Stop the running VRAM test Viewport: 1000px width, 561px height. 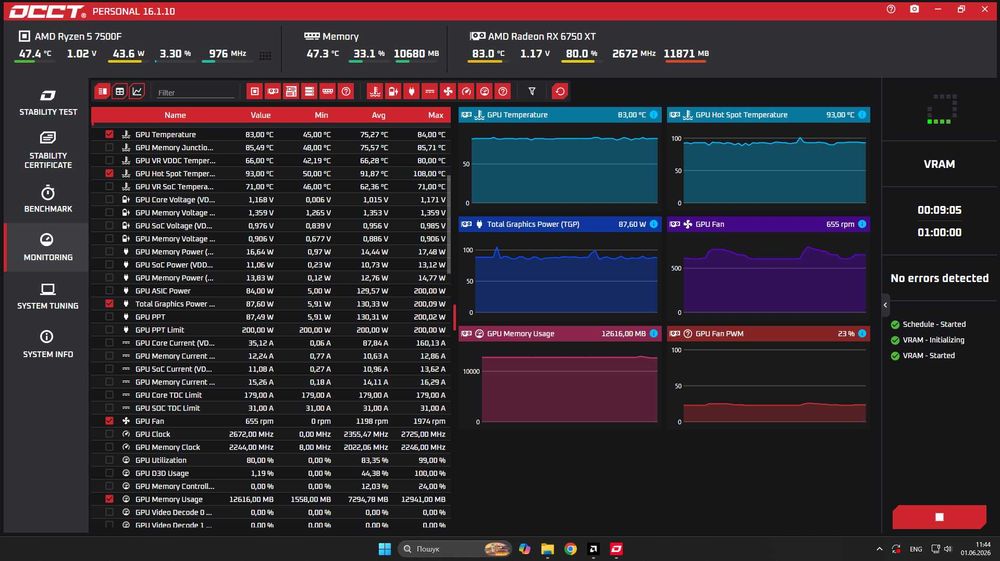(x=939, y=517)
